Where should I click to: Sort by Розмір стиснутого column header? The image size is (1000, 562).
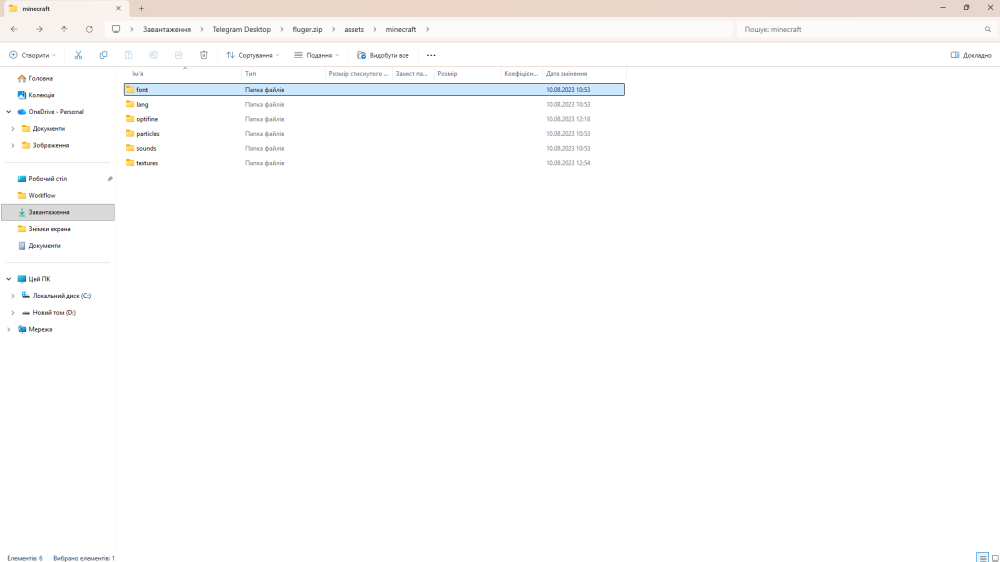pyautogui.click(x=358, y=74)
